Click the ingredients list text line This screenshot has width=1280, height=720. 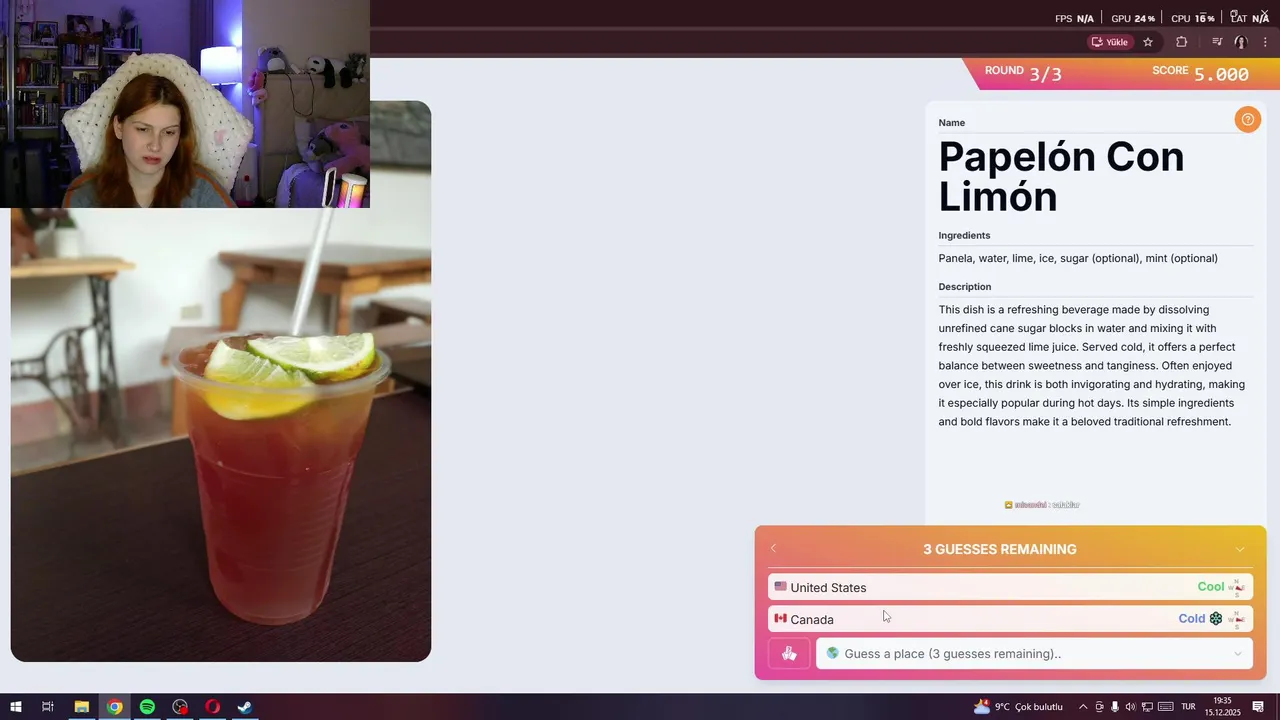1078,258
